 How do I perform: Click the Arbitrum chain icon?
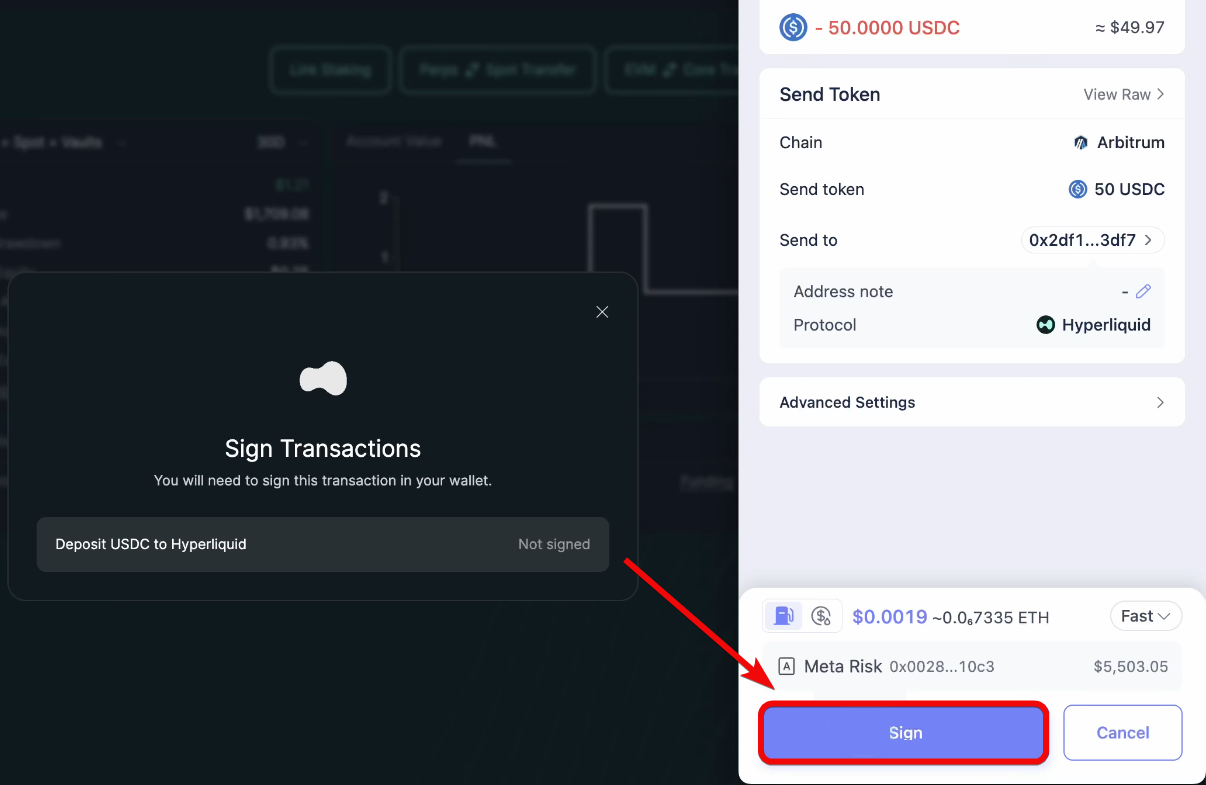click(x=1081, y=143)
